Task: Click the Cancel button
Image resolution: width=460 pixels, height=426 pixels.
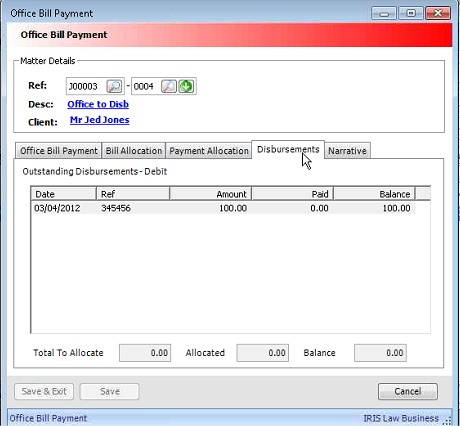Action: click(408, 391)
